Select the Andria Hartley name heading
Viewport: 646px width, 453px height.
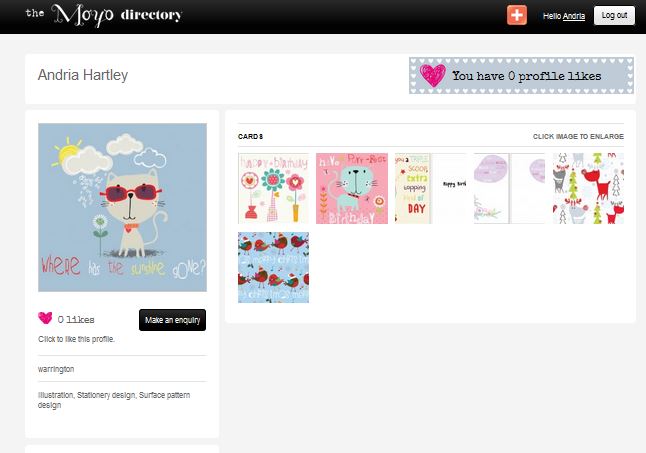(83, 75)
